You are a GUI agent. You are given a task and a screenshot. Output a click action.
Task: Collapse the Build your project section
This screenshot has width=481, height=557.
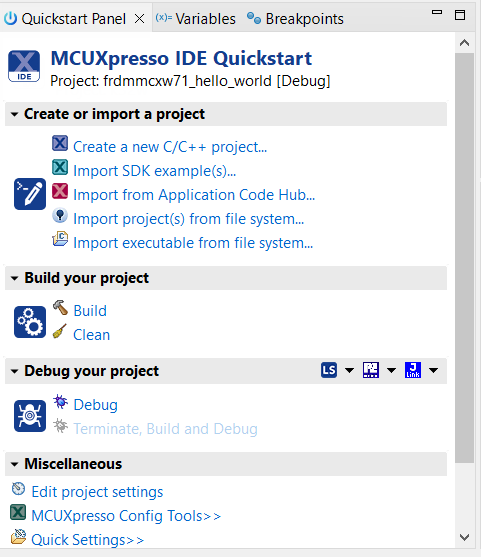[x=15, y=278]
